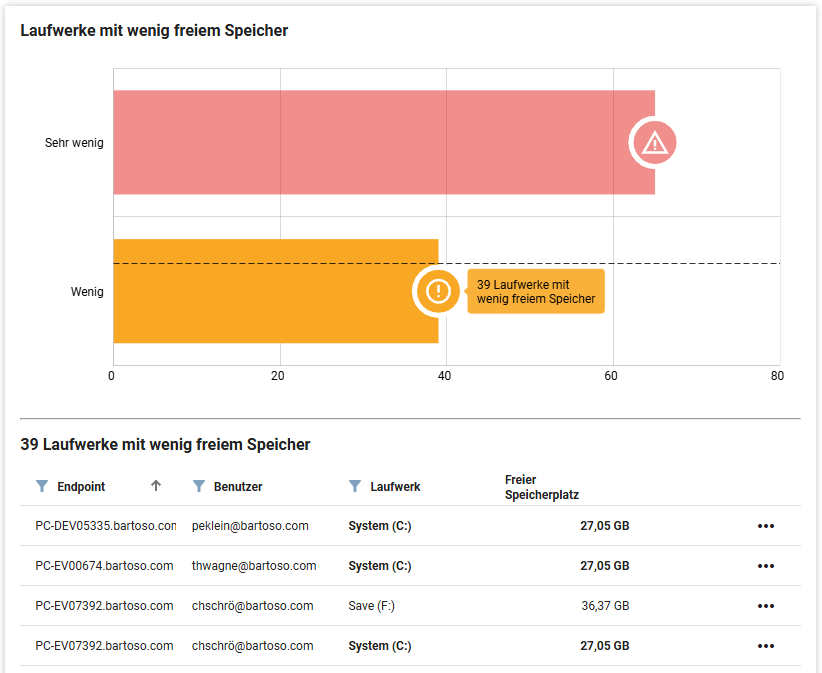822x673 pixels.
Task: Click the red warning triangle icon
Action: pos(654,143)
